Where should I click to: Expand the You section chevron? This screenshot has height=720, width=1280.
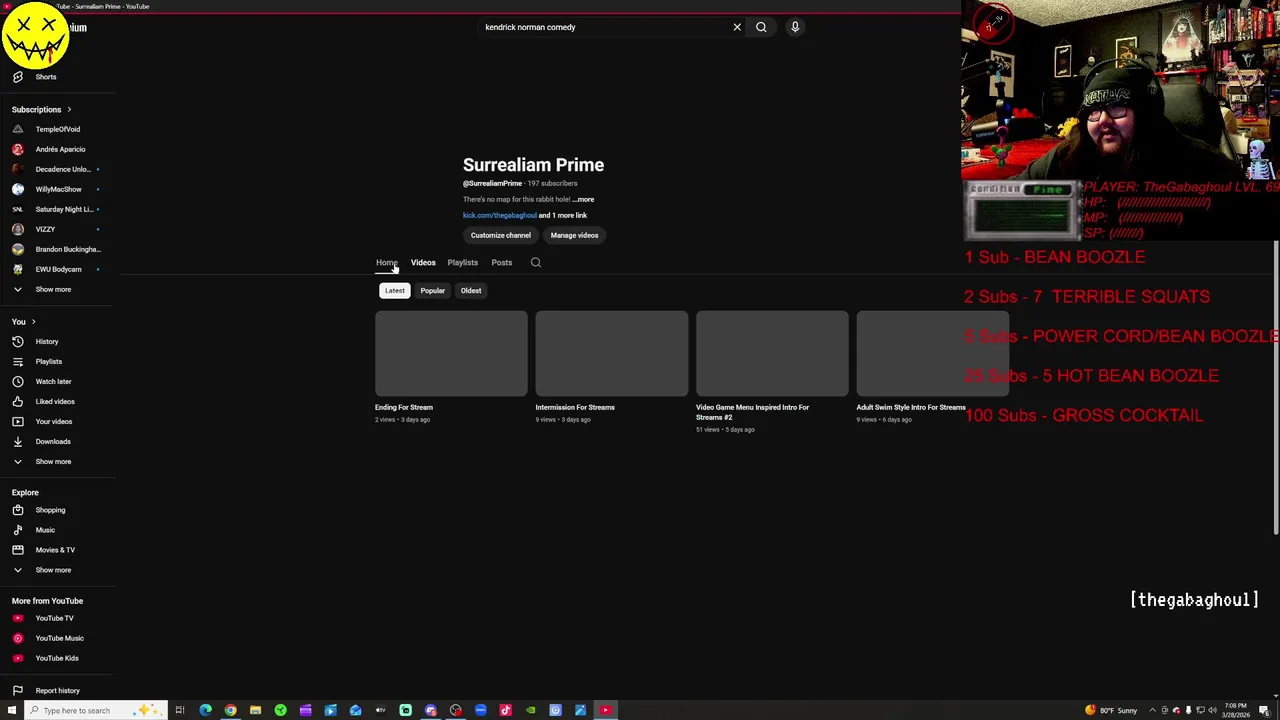pos(33,321)
